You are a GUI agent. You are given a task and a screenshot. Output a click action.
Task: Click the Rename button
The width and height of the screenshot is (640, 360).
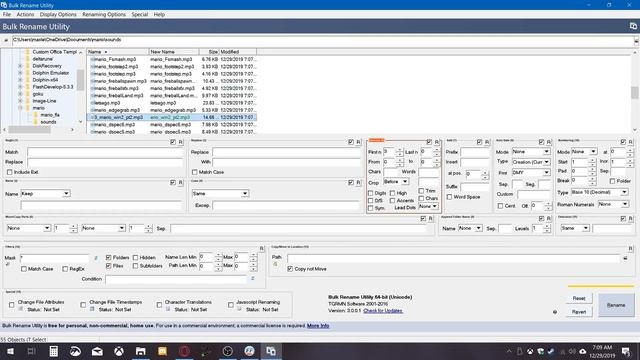616,305
